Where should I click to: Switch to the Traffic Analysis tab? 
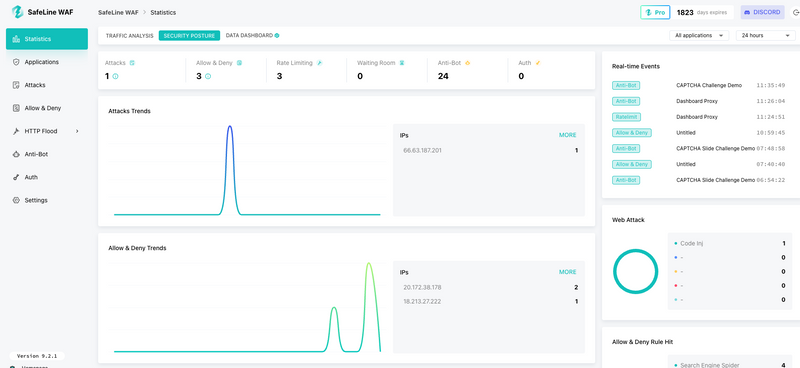[130, 36]
